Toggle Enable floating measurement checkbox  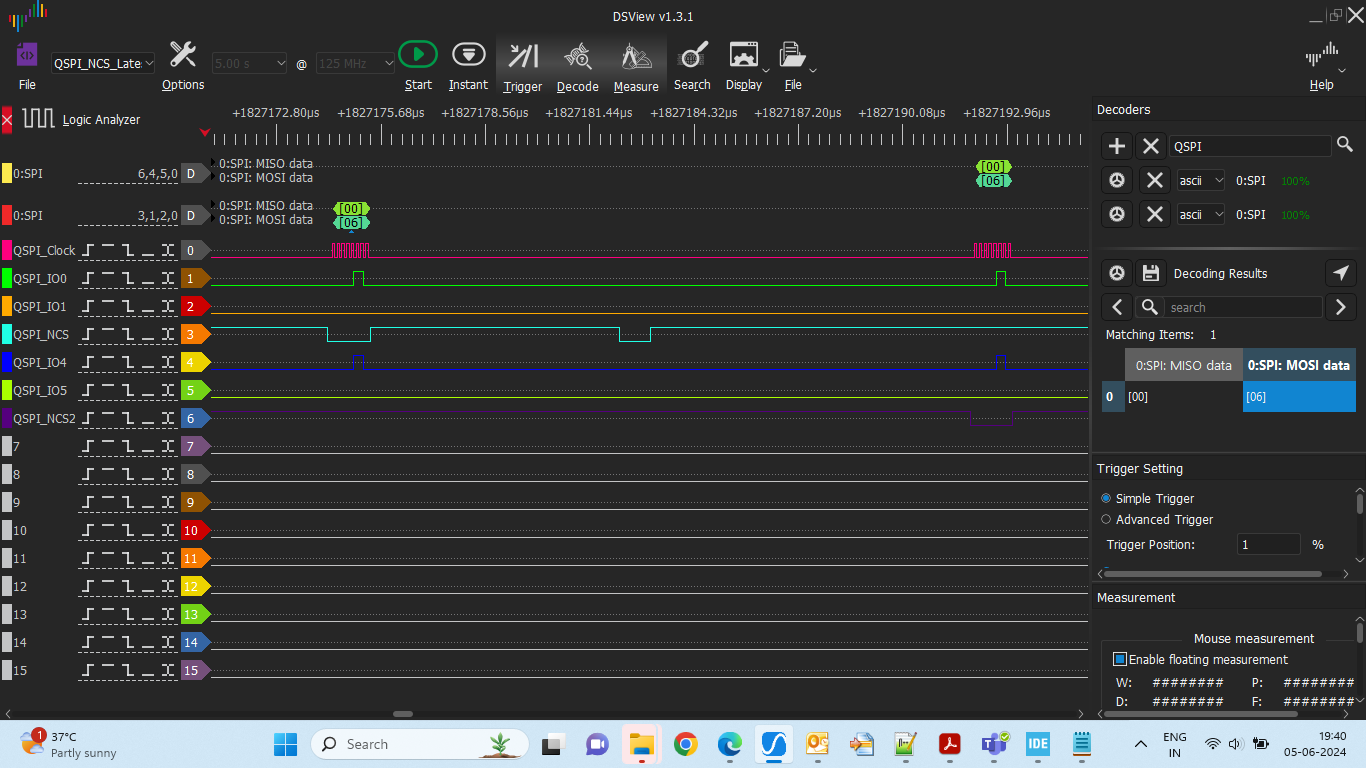click(1119, 659)
